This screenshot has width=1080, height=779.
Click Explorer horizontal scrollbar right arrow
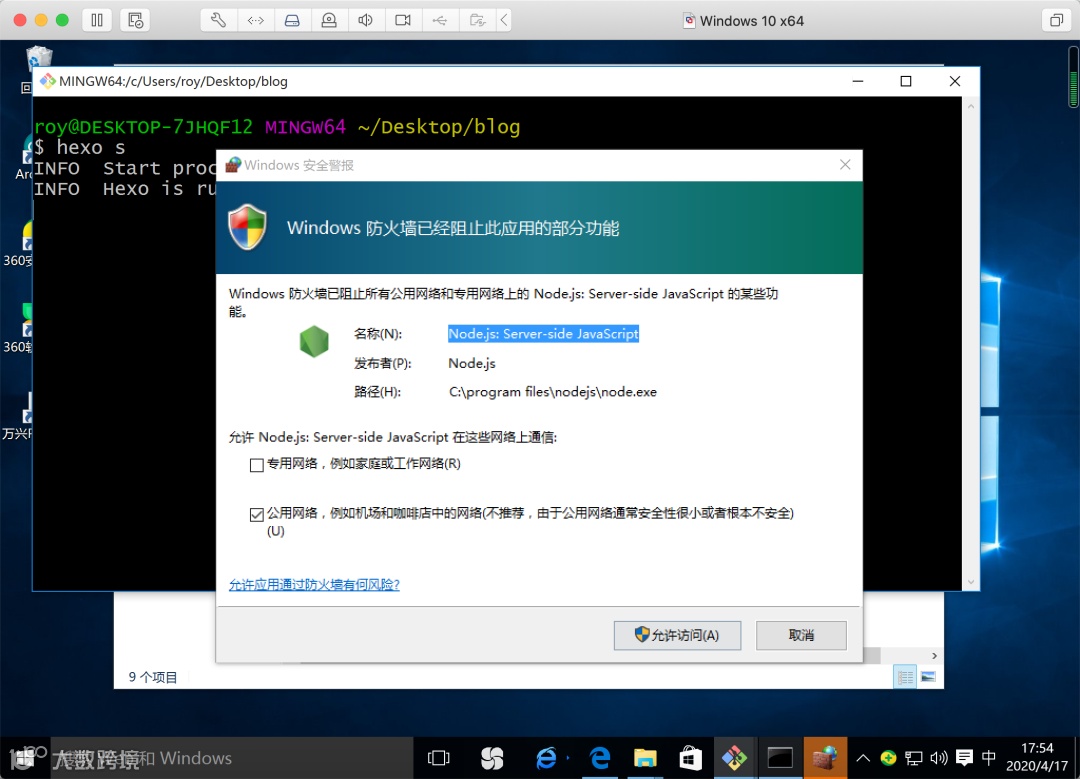tap(934, 656)
